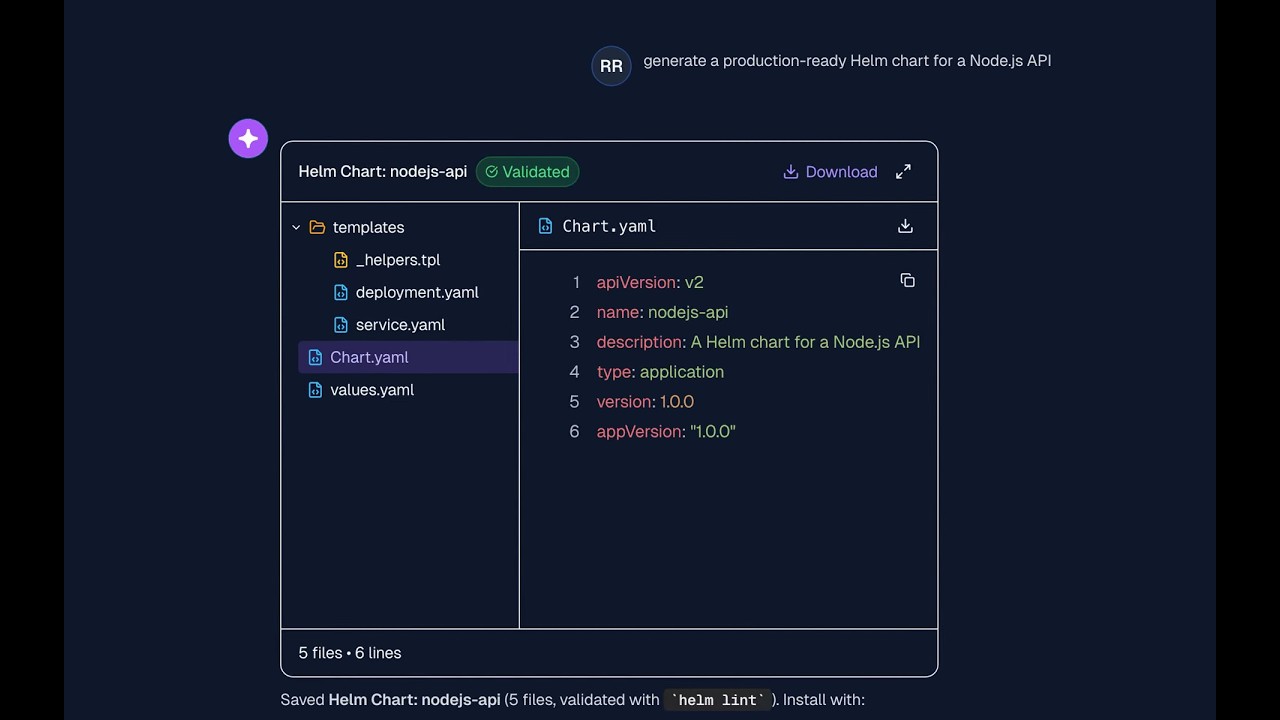Click file icon in Chart.yaml header

[x=545, y=226]
